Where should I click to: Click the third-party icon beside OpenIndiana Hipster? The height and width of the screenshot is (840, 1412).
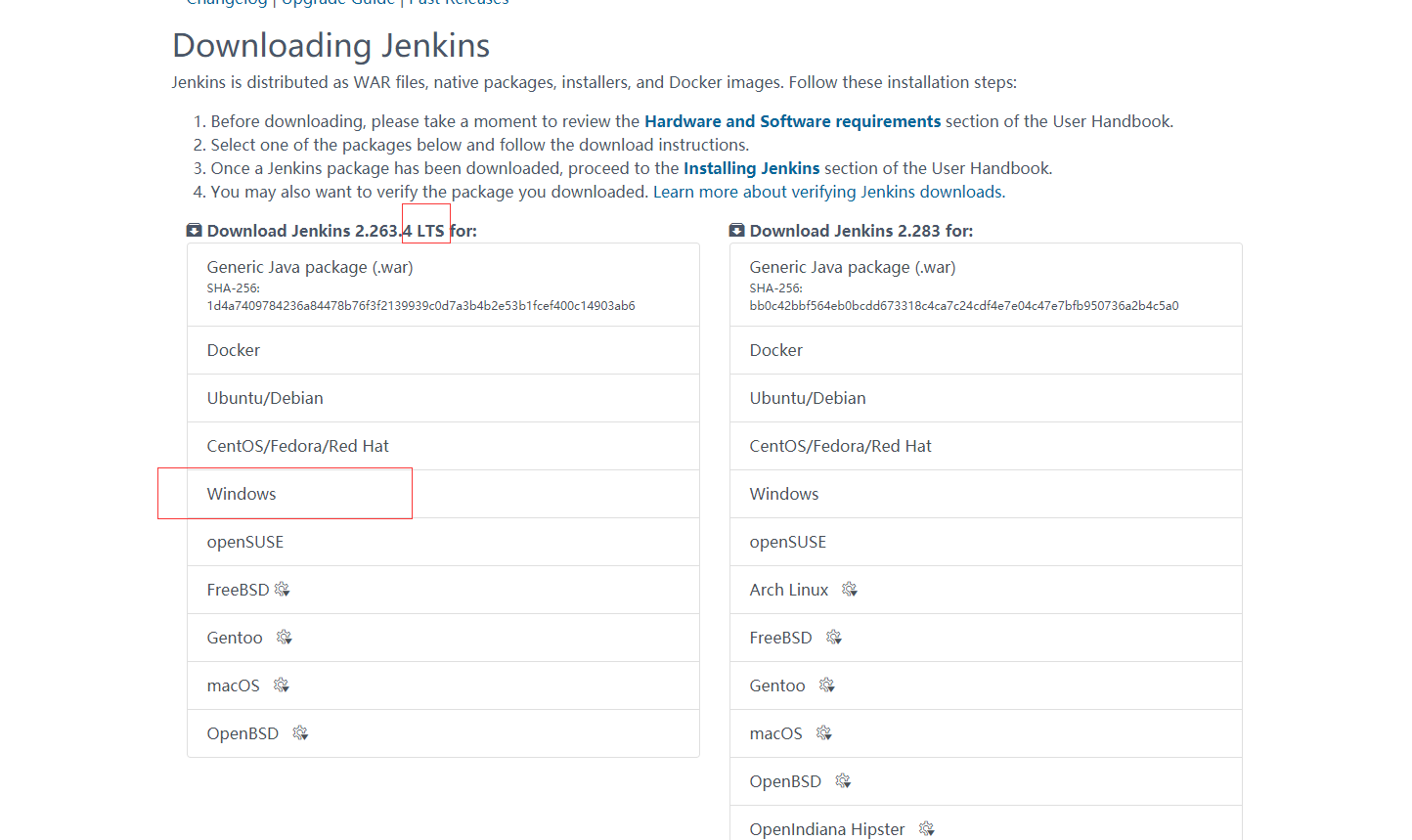point(926,828)
